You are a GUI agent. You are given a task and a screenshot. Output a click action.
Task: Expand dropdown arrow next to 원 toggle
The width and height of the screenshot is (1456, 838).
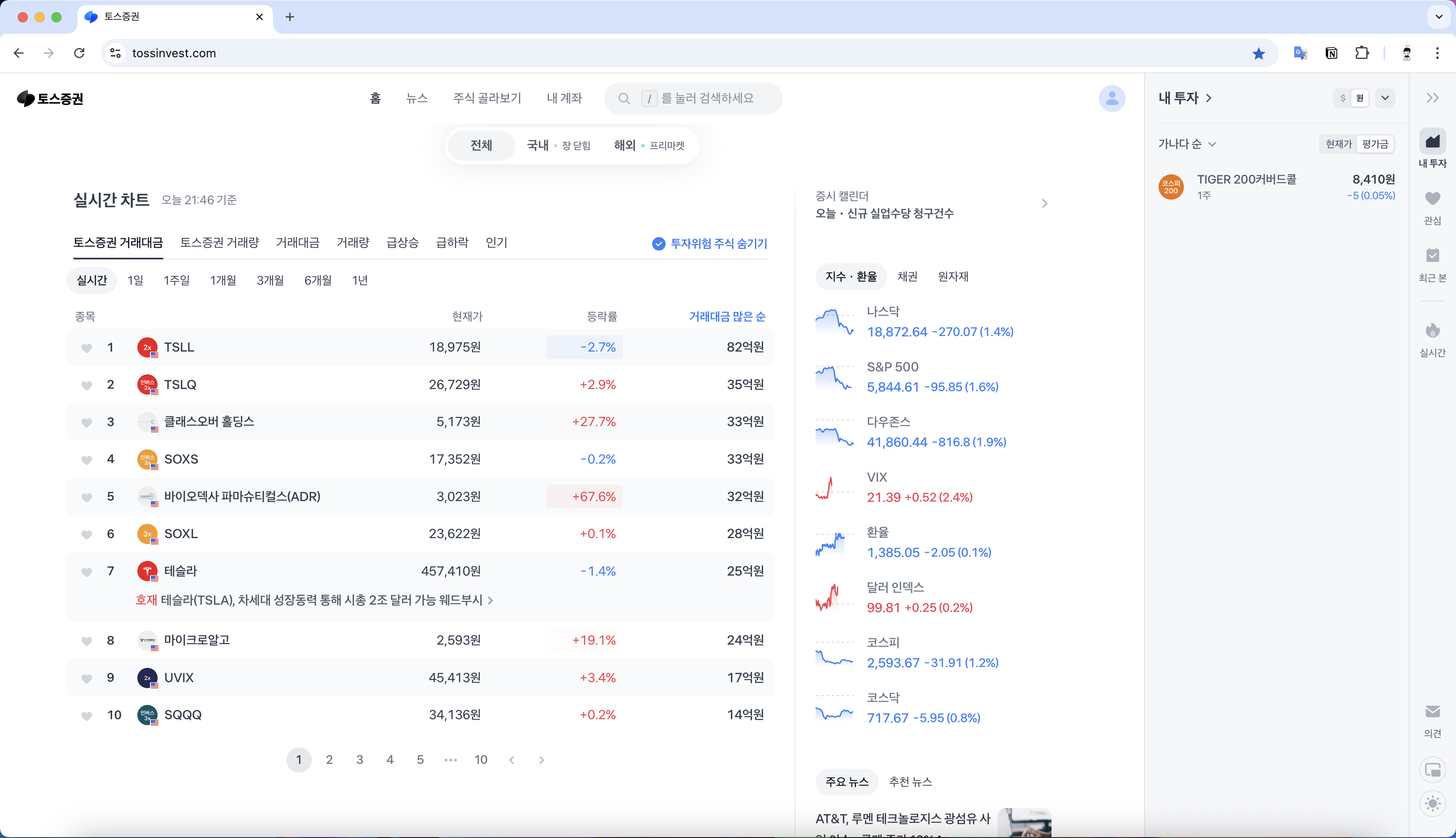1385,99
